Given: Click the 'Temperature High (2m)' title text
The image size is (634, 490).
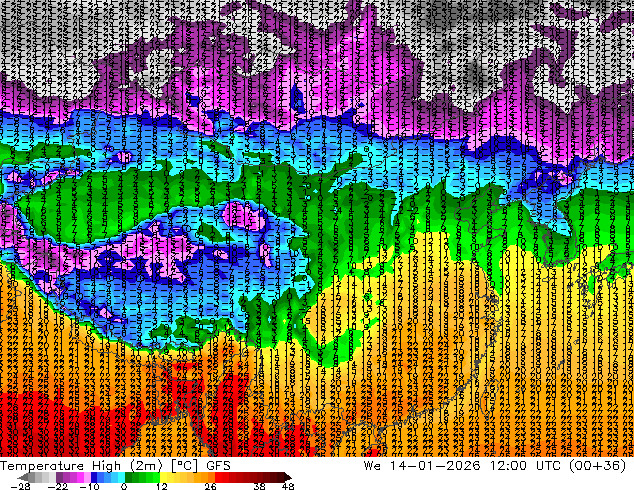Looking at the screenshot, I should point(81,466).
